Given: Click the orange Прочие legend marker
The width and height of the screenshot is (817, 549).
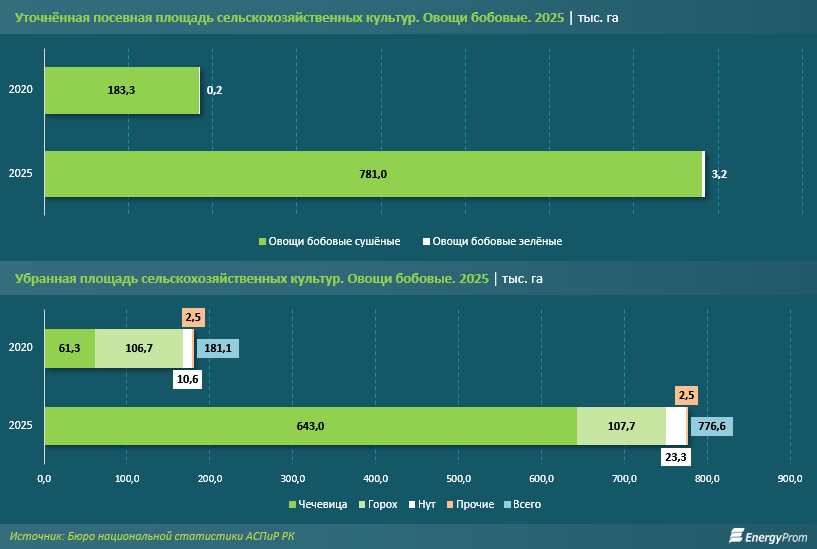Looking at the screenshot, I should coord(450,503).
